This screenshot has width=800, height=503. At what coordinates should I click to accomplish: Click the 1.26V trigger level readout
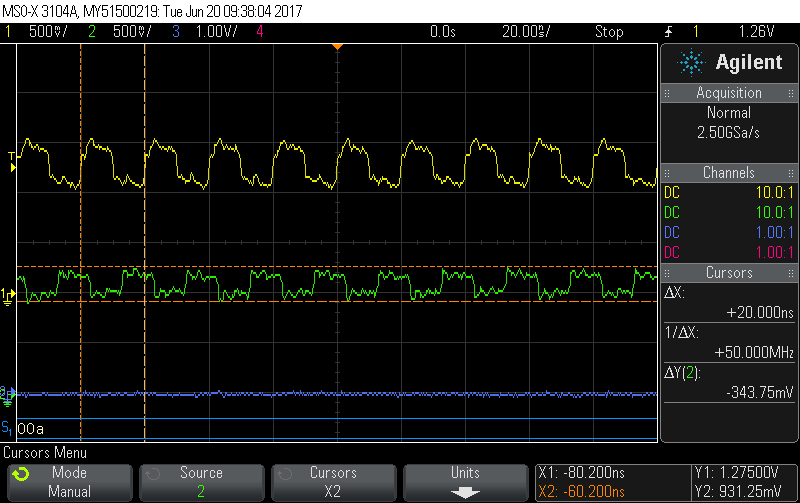tap(757, 32)
